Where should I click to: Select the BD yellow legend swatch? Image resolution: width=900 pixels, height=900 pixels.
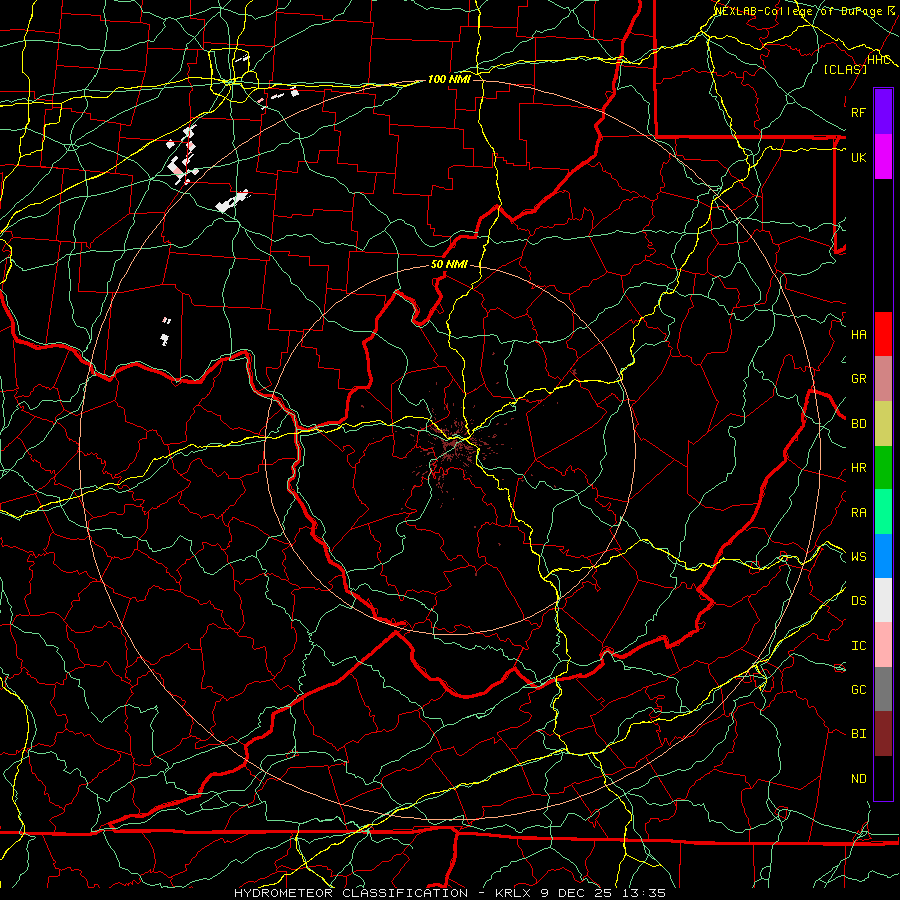point(883,424)
